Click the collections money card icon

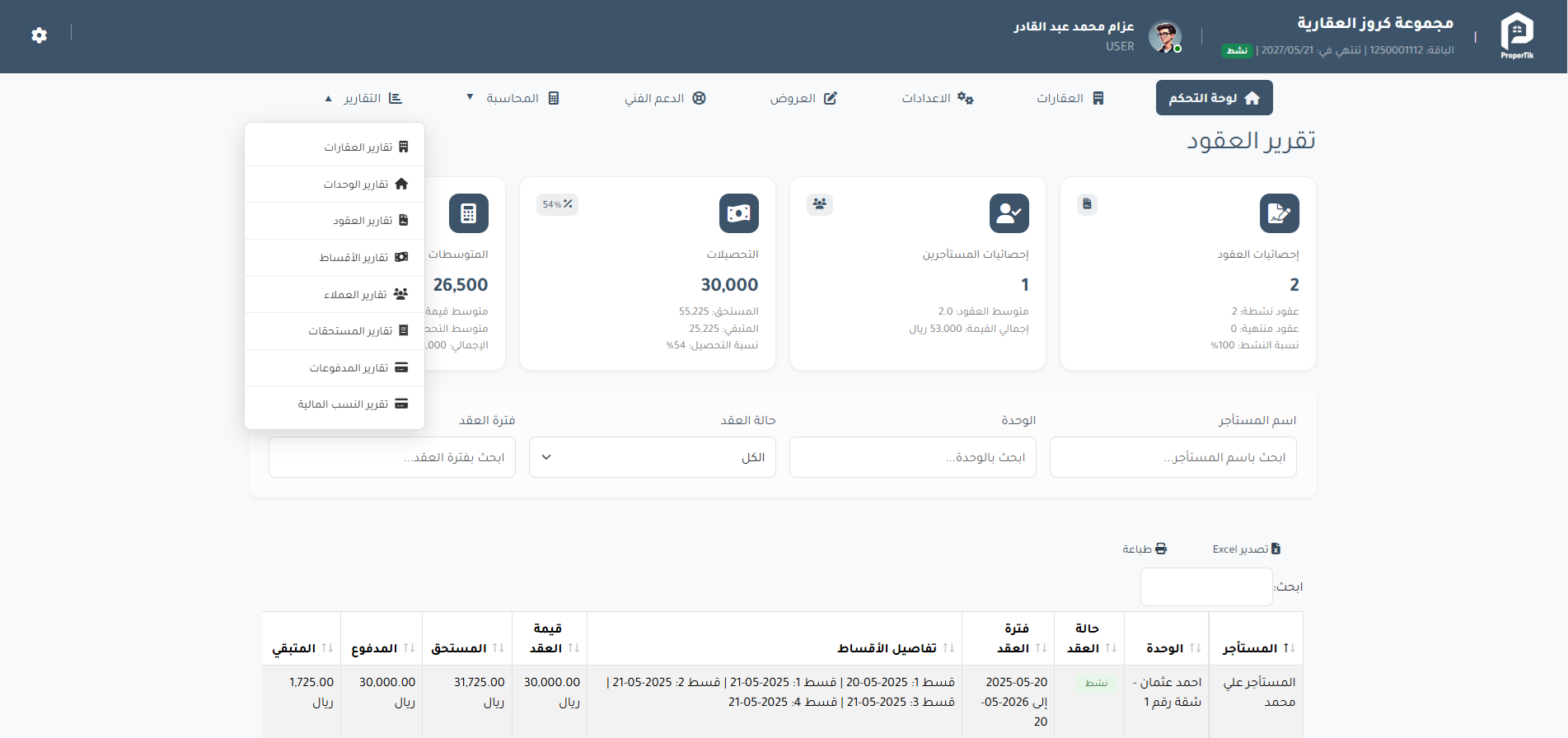coord(738,213)
